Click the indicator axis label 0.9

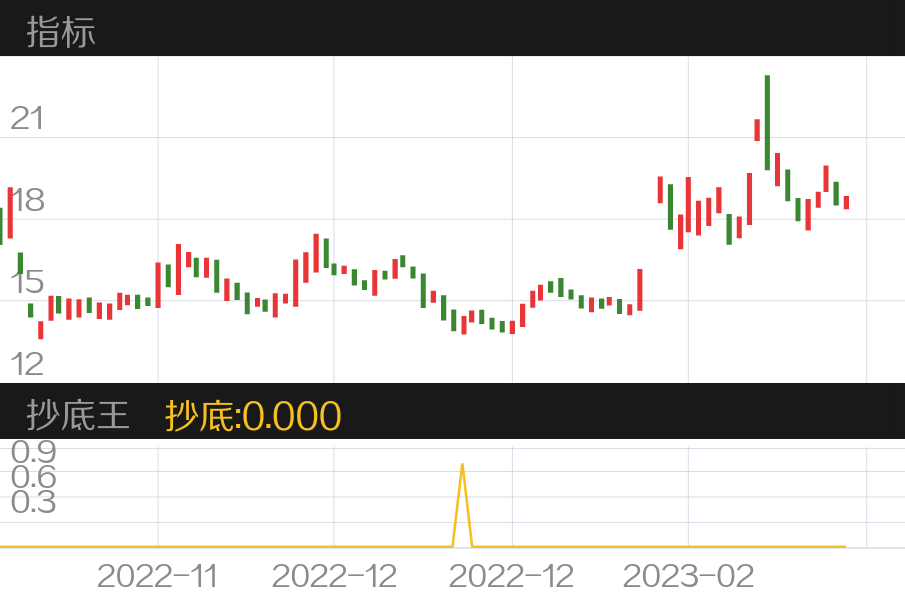click(x=33, y=451)
